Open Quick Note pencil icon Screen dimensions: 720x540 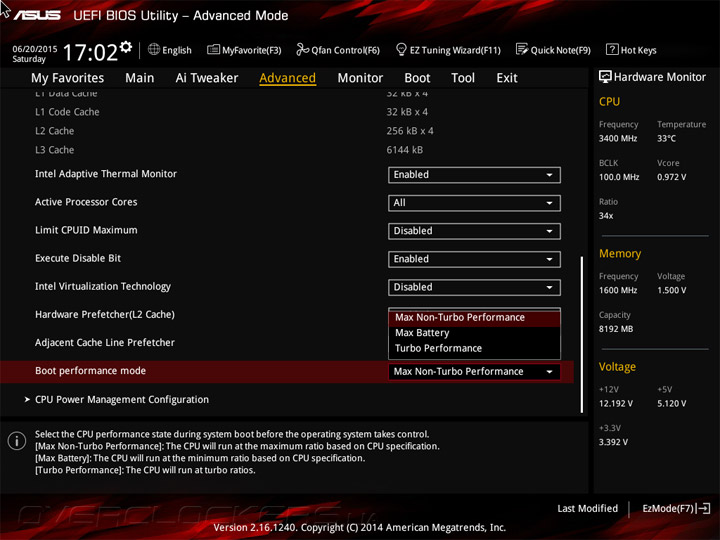coord(522,49)
